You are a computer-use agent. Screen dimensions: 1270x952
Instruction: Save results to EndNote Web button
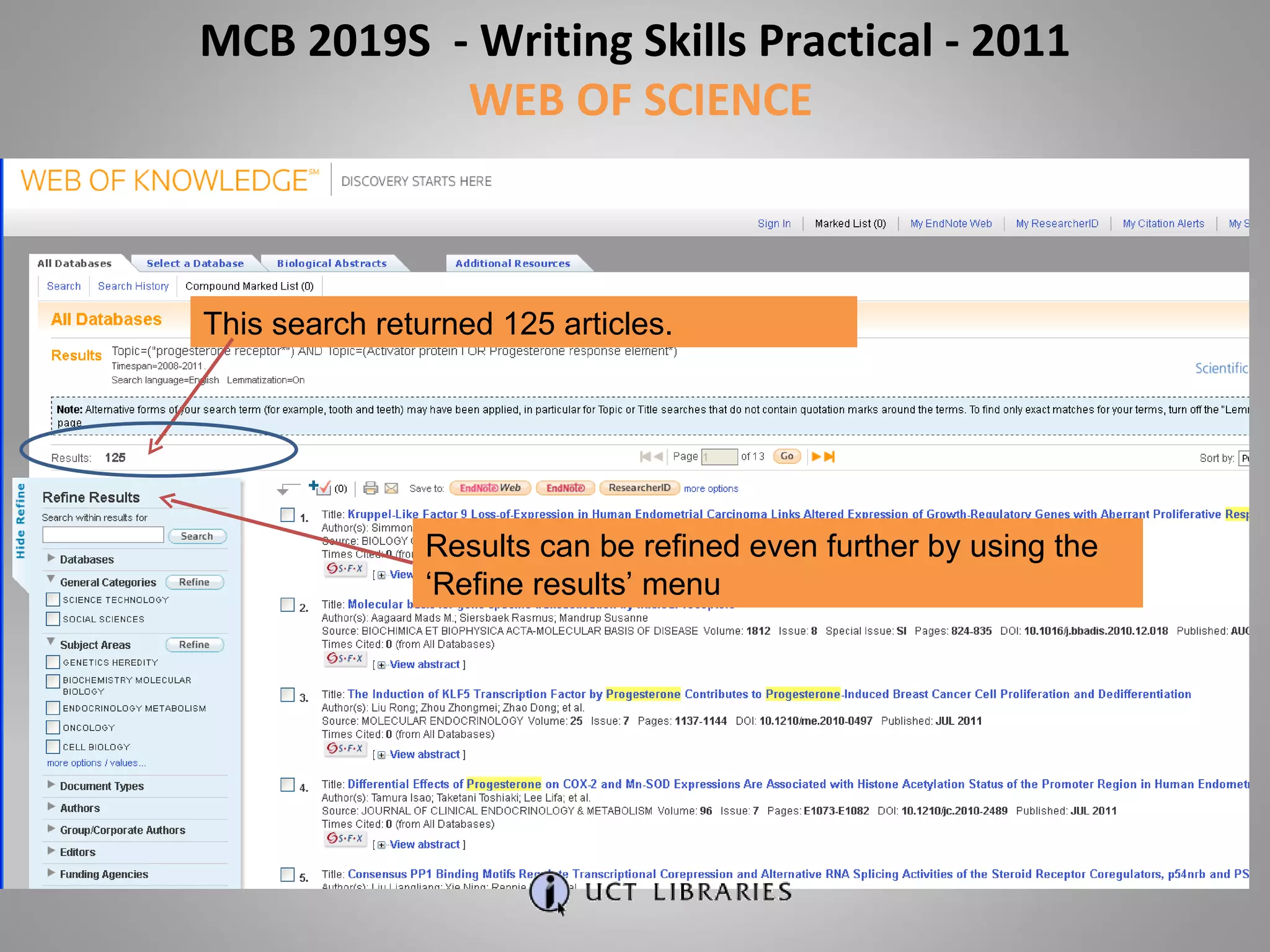coord(490,488)
